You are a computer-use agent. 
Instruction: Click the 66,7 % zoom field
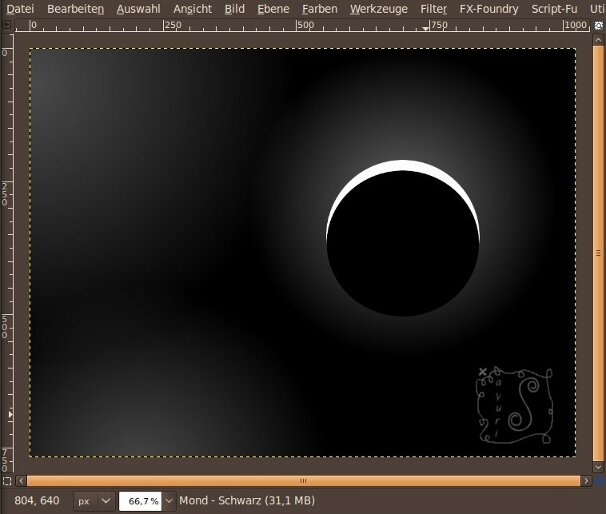pos(140,501)
